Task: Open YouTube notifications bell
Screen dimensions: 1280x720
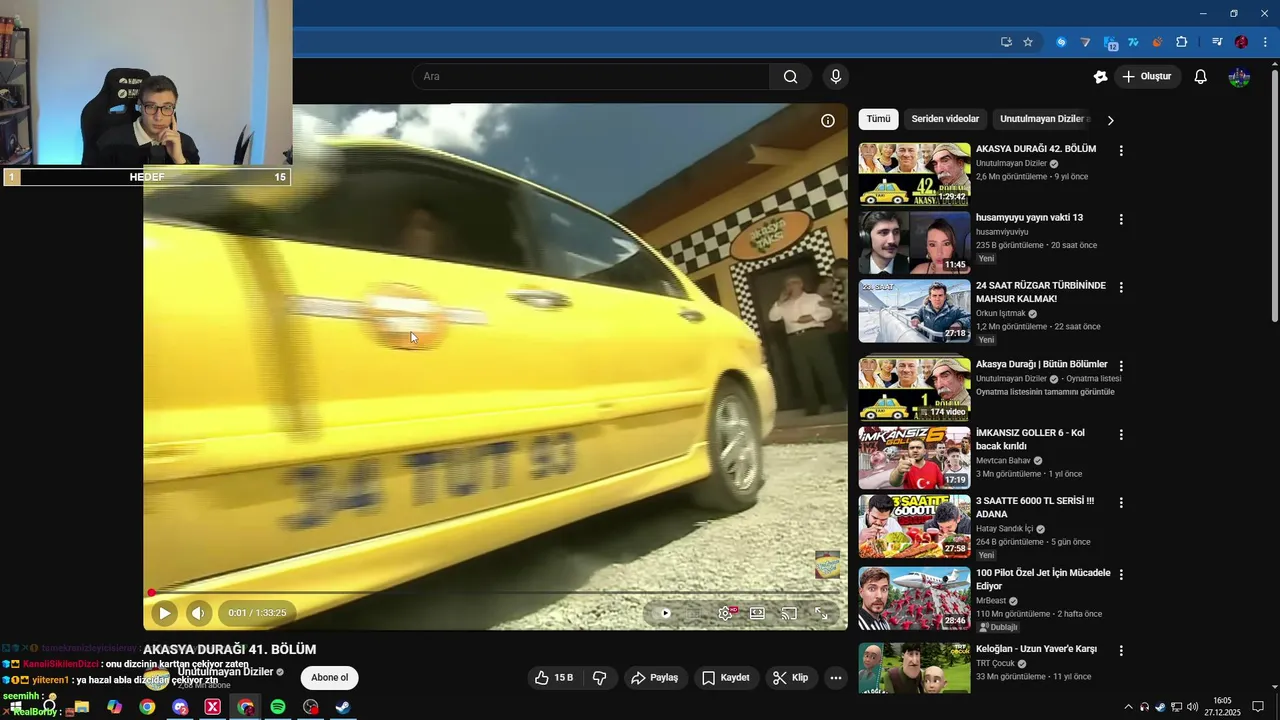Action: pos(1201,77)
